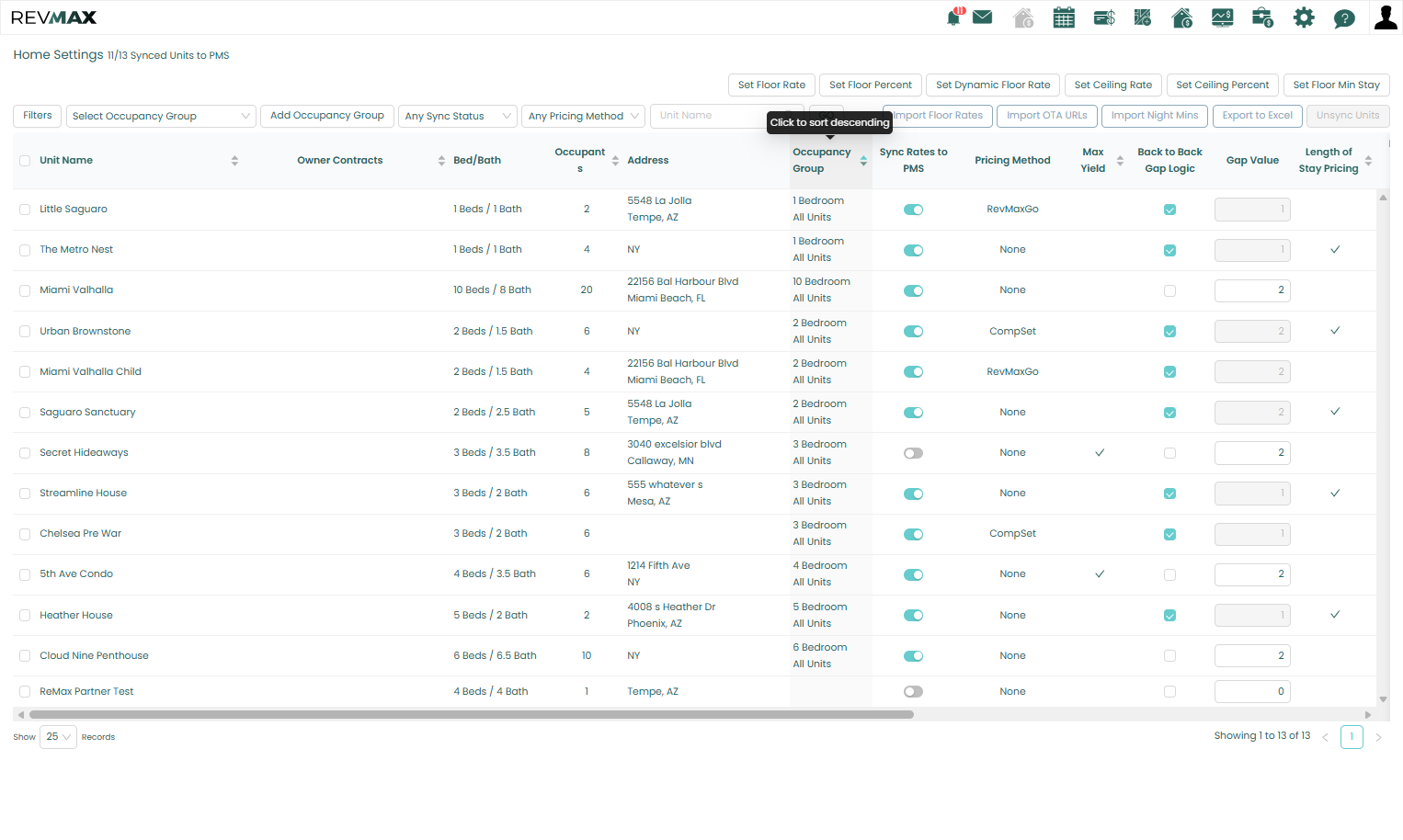Click the Export to Excel button
Viewport: 1403px width, 840px height.
[x=1257, y=116]
